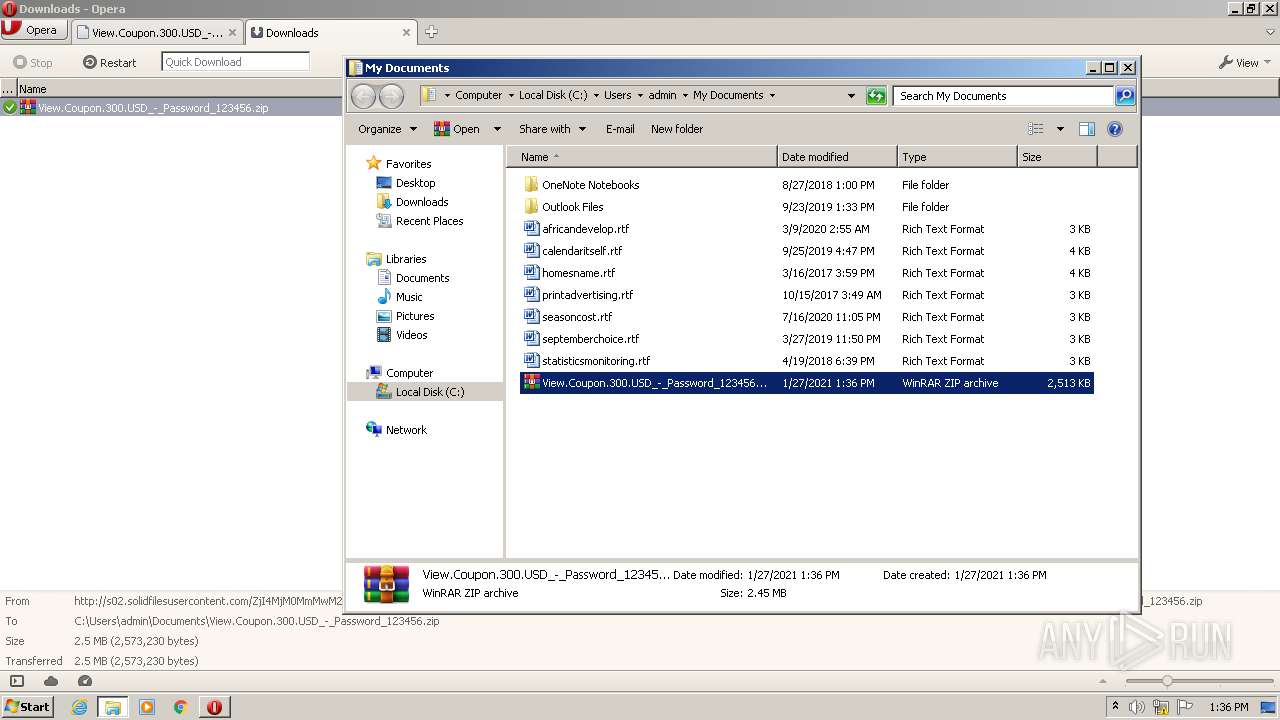Image resolution: width=1280 pixels, height=720 pixels.
Task: Adjust the Opera zoom slider handle
Action: 1166,681
